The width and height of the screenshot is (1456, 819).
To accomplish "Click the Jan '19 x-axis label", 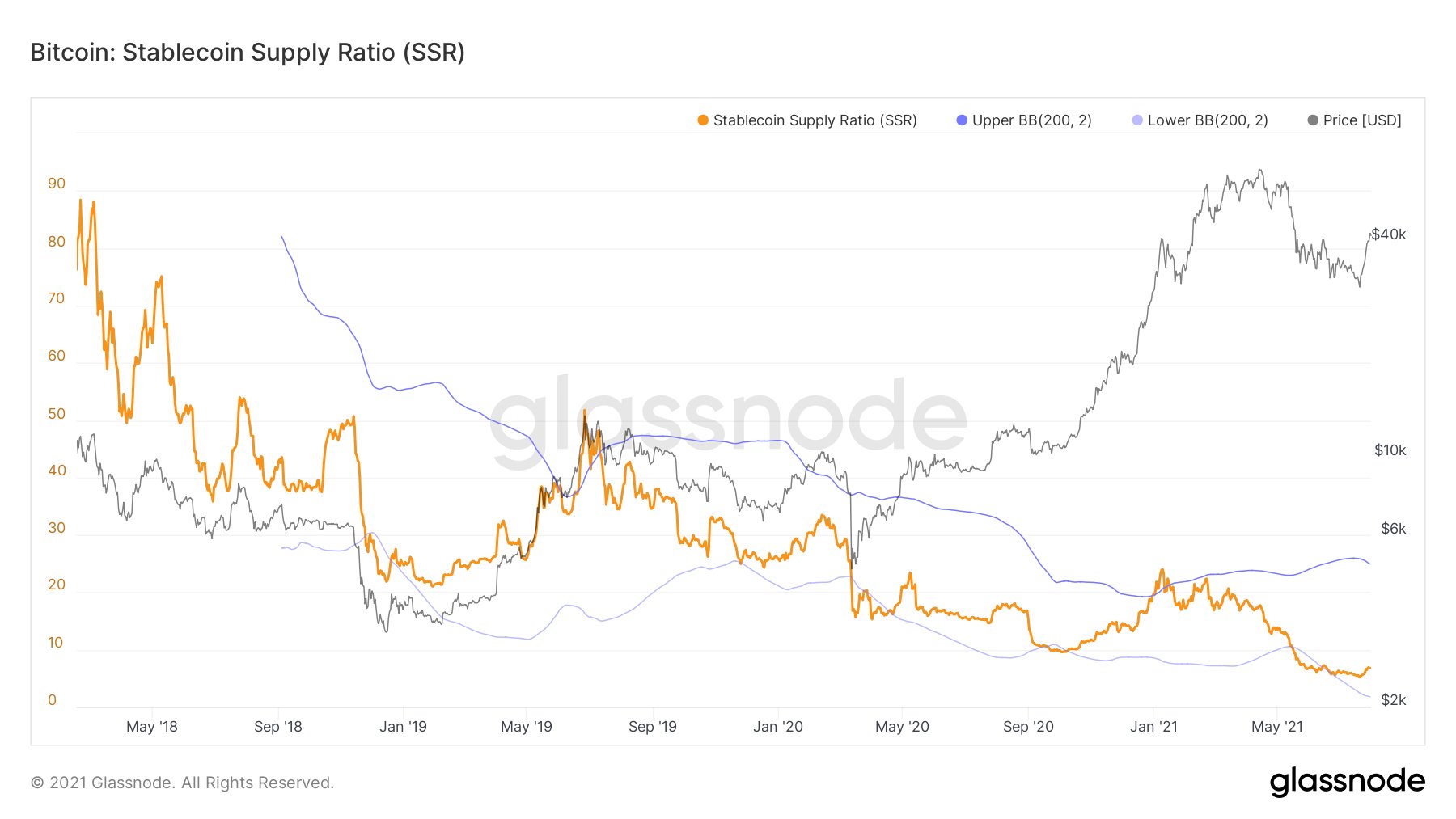I will [403, 727].
